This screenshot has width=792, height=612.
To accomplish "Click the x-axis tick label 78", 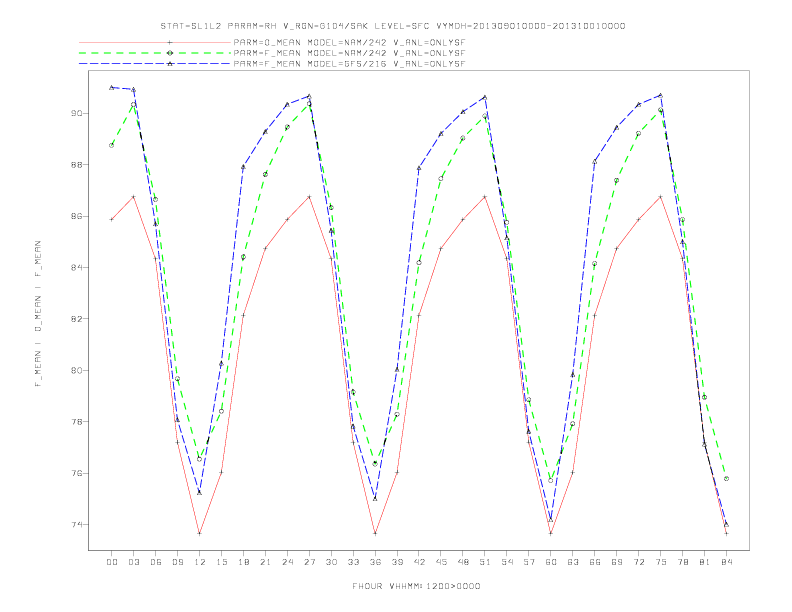I will (683, 562).
